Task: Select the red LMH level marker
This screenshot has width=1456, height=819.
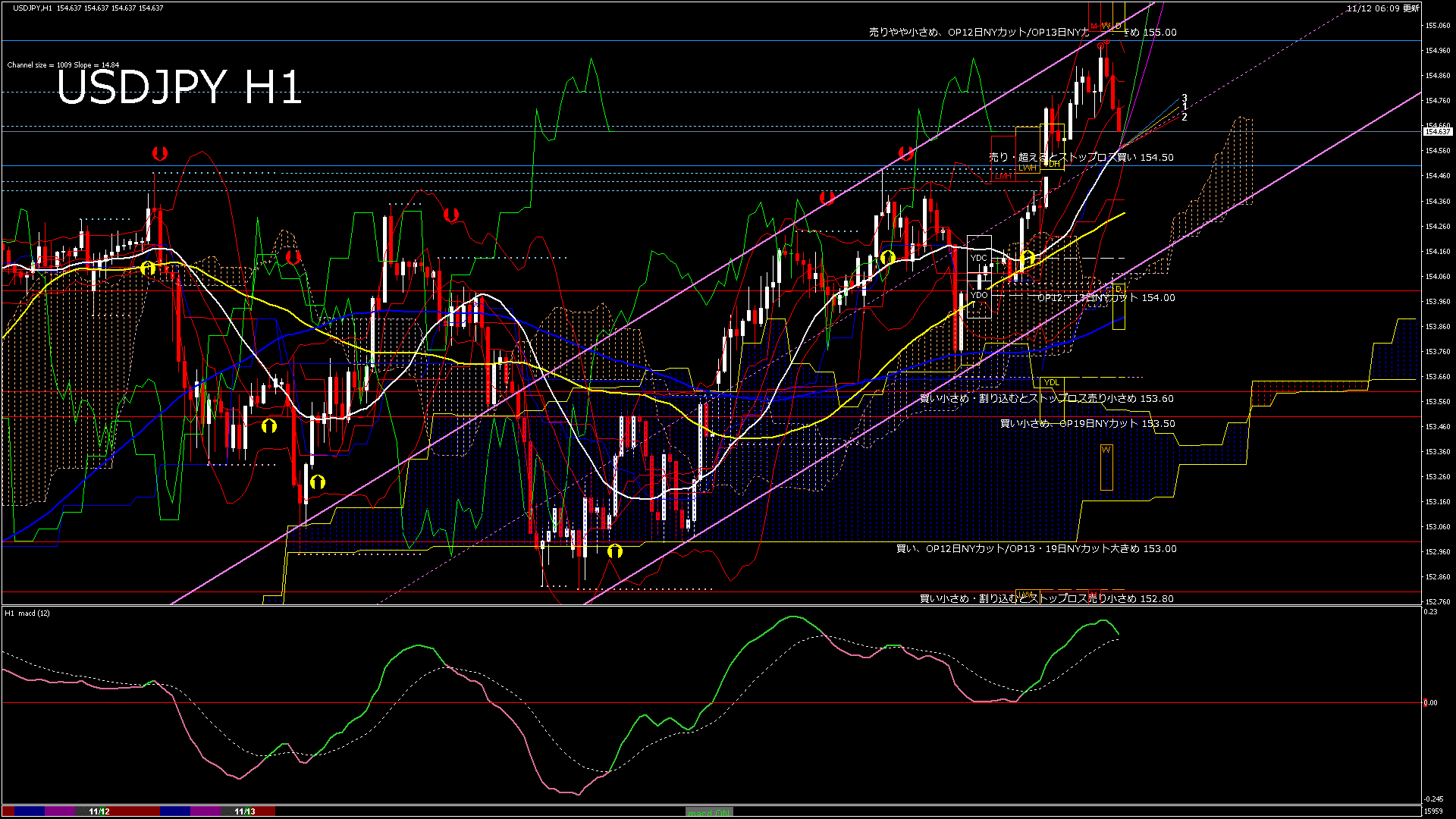Action: pyautogui.click(x=1005, y=177)
